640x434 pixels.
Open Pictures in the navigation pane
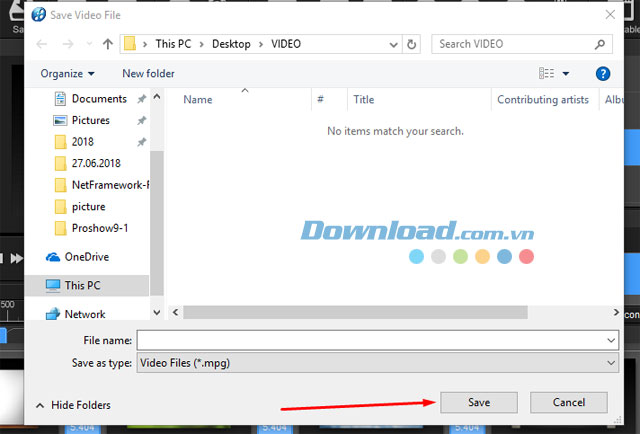pyautogui.click(x=82, y=120)
